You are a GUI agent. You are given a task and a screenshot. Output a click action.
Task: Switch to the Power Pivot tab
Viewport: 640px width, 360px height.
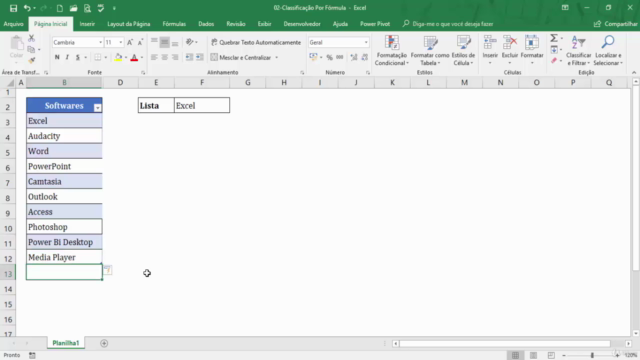pos(375,24)
